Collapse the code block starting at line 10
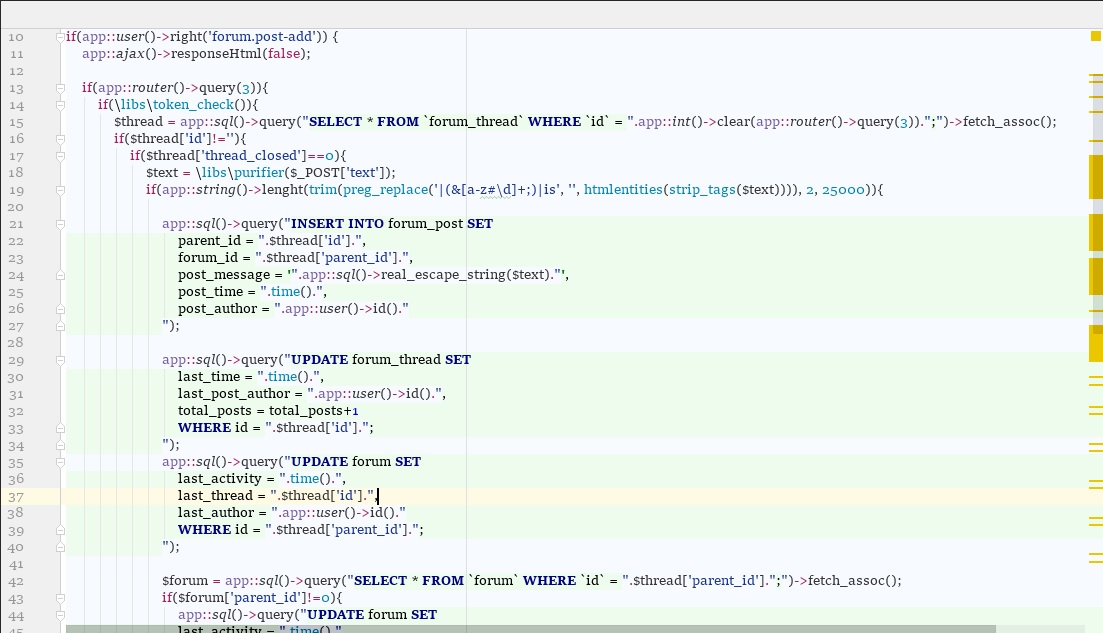Screen dimensions: 1103x633 click(60, 37)
